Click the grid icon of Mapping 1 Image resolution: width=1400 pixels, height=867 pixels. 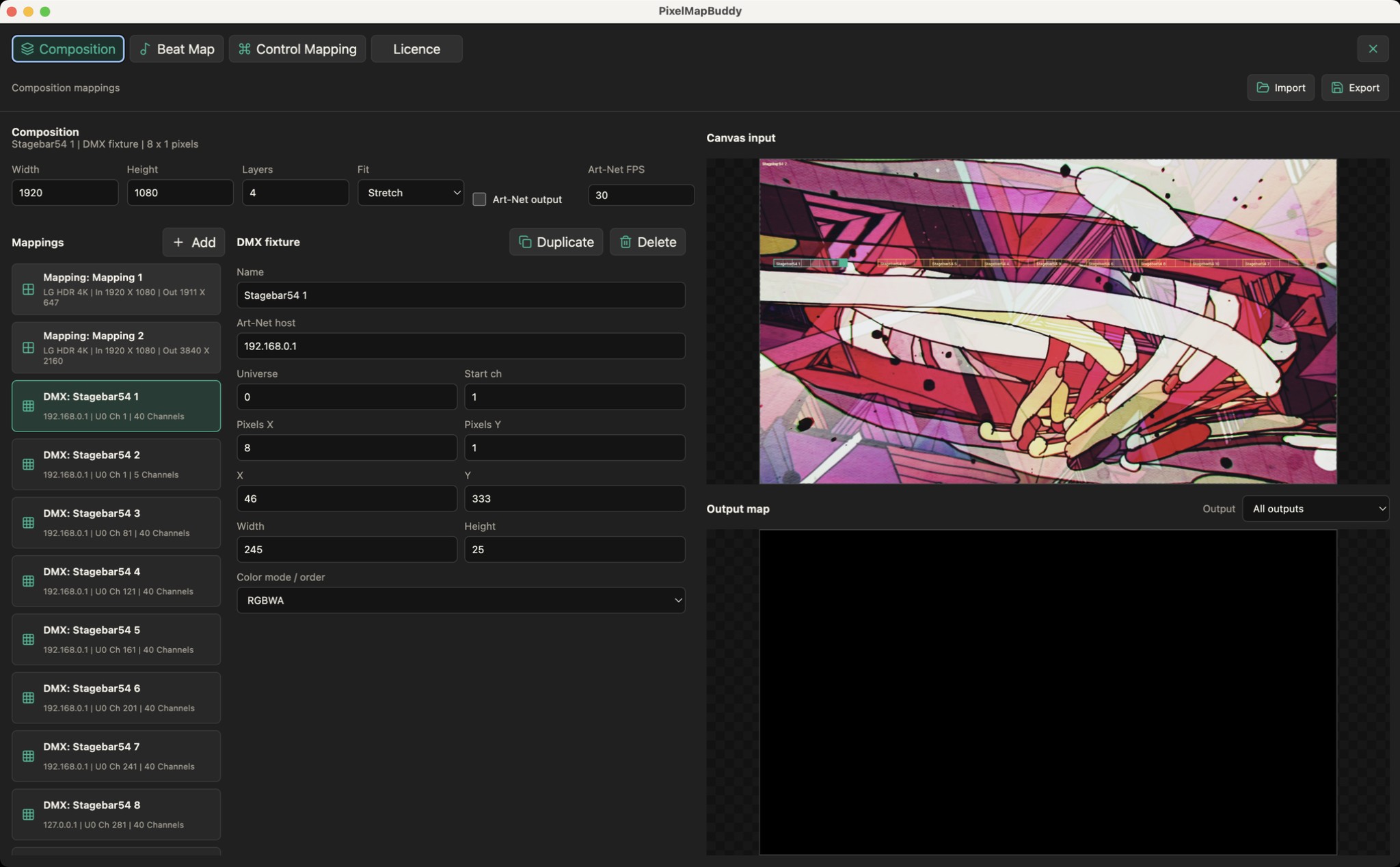click(28, 289)
